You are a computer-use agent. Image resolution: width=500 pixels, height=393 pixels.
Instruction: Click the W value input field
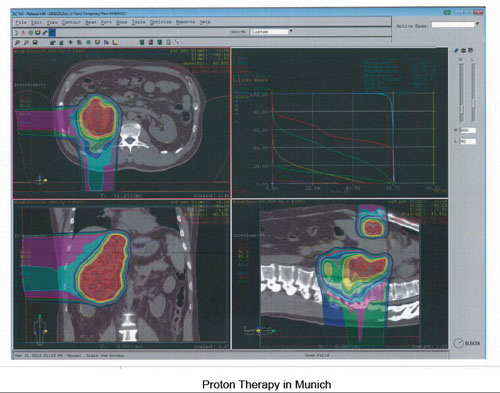point(467,130)
